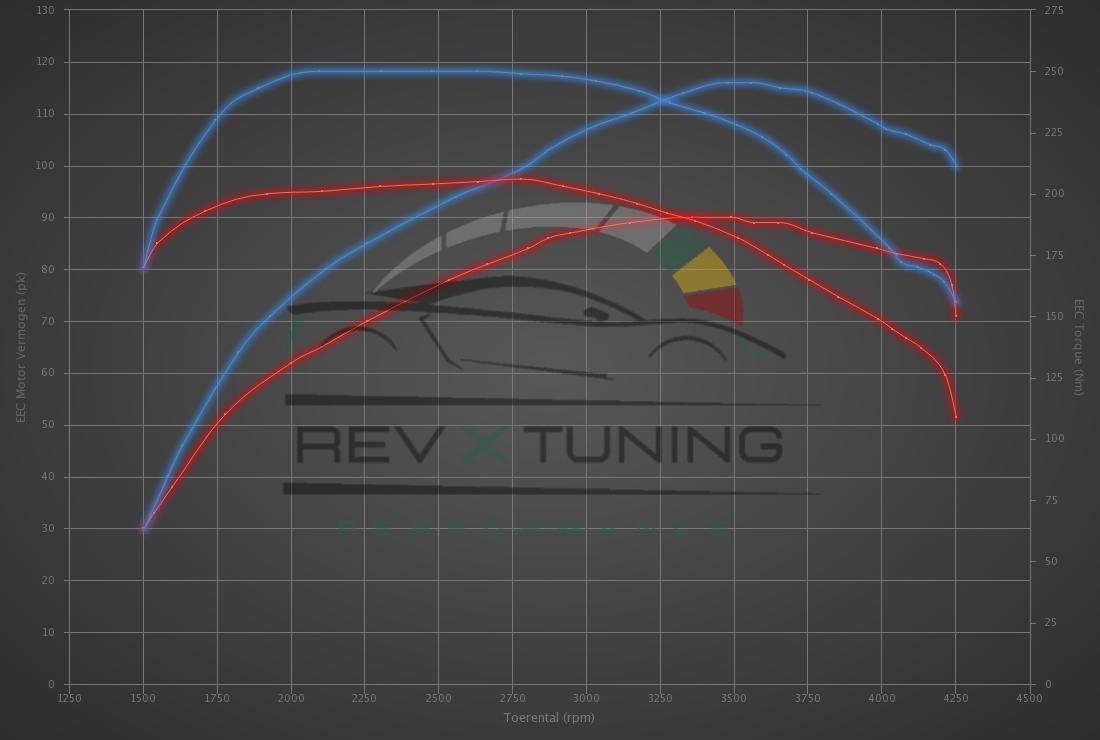This screenshot has width=1100, height=740.
Task: Click the 275 label on the right torque axis
Action: tap(1053, 10)
